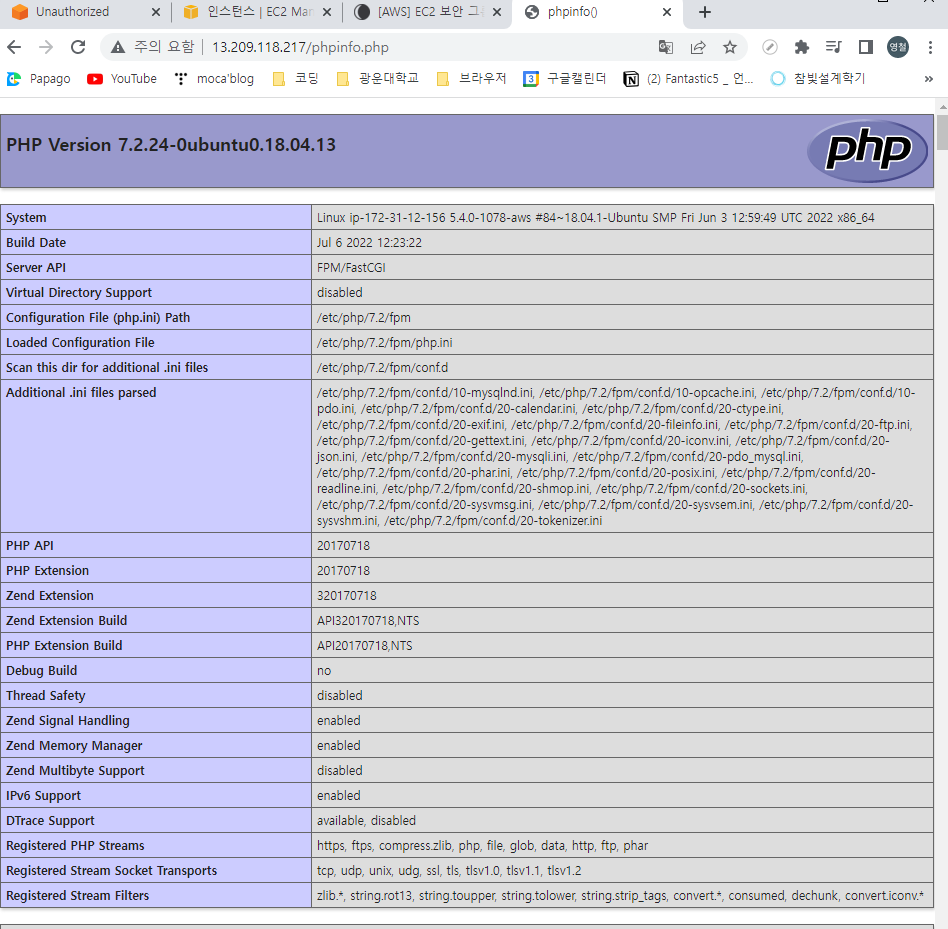
Task: Open the 참빛설계학기 bookmark
Action: 818,79
